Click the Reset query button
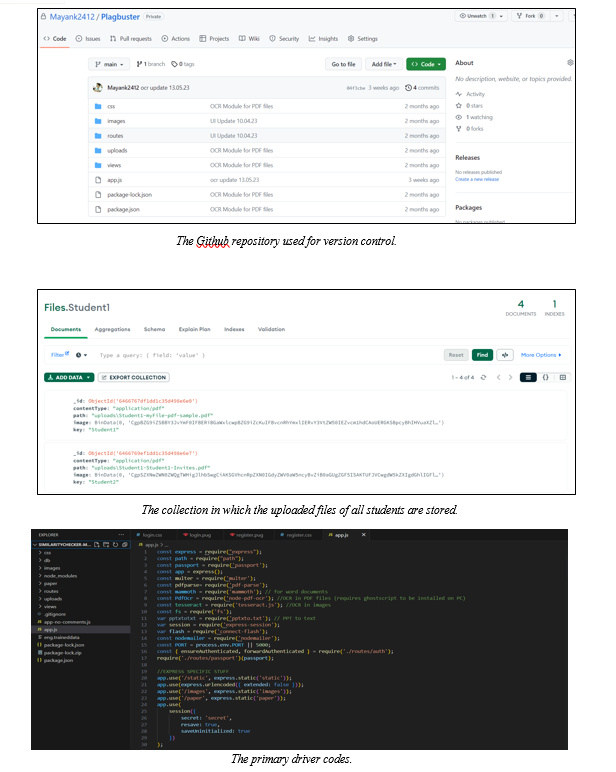 pos(456,355)
